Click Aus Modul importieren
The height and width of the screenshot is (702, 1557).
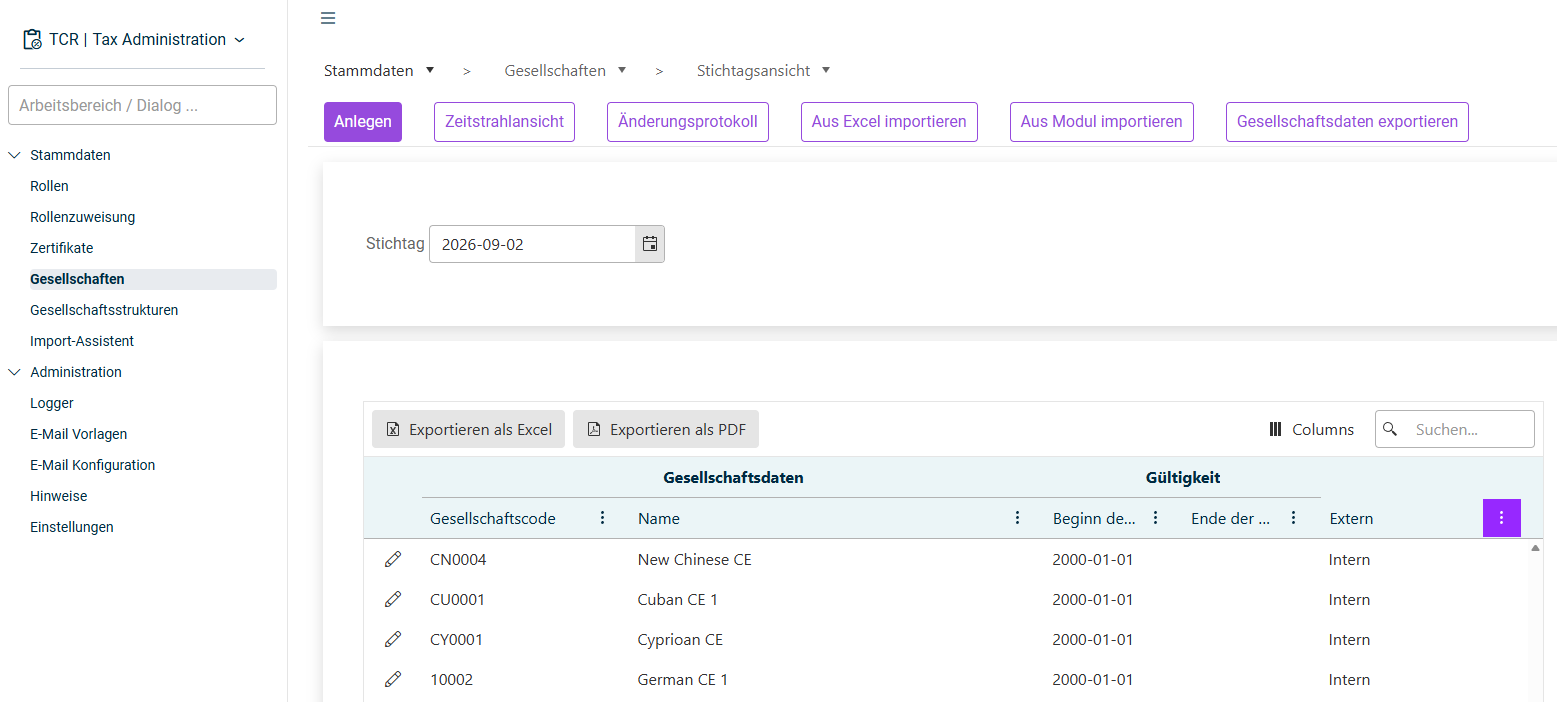pyautogui.click(x=1102, y=122)
